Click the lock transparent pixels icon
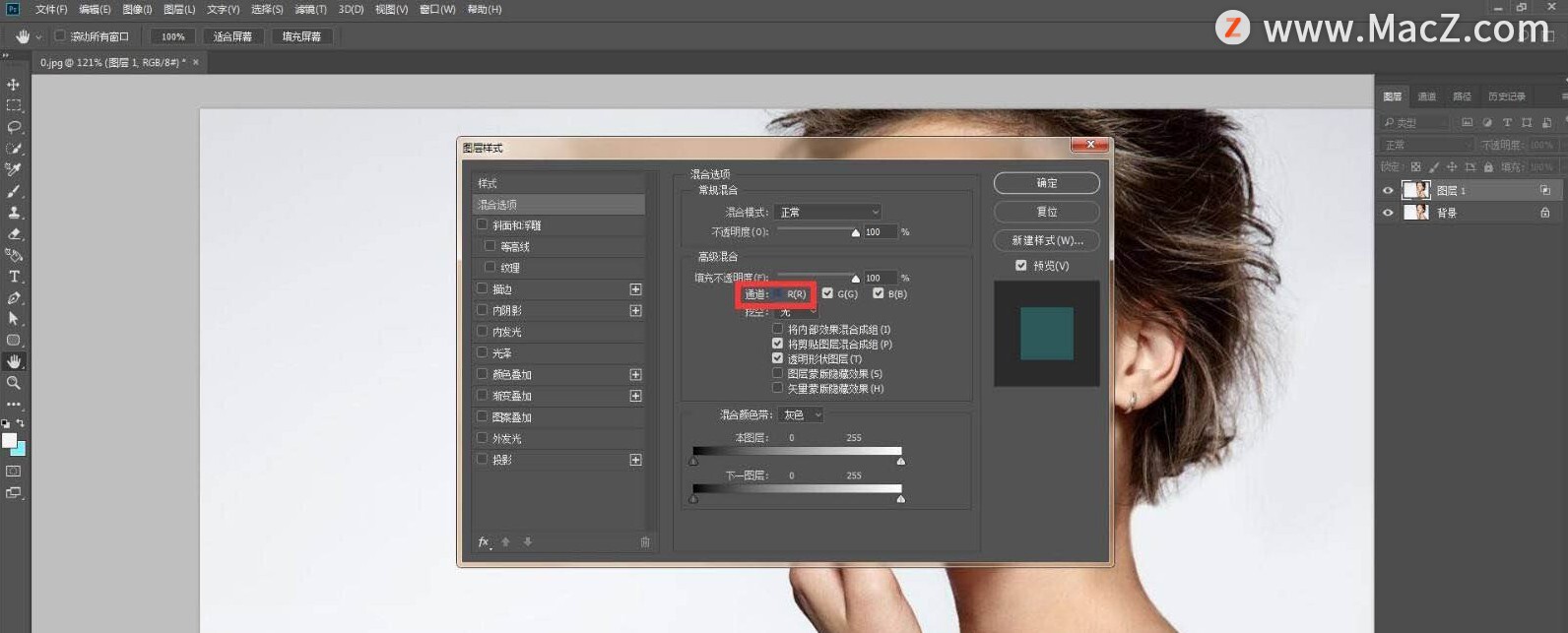This screenshot has height=633, width=1568. 1416,167
